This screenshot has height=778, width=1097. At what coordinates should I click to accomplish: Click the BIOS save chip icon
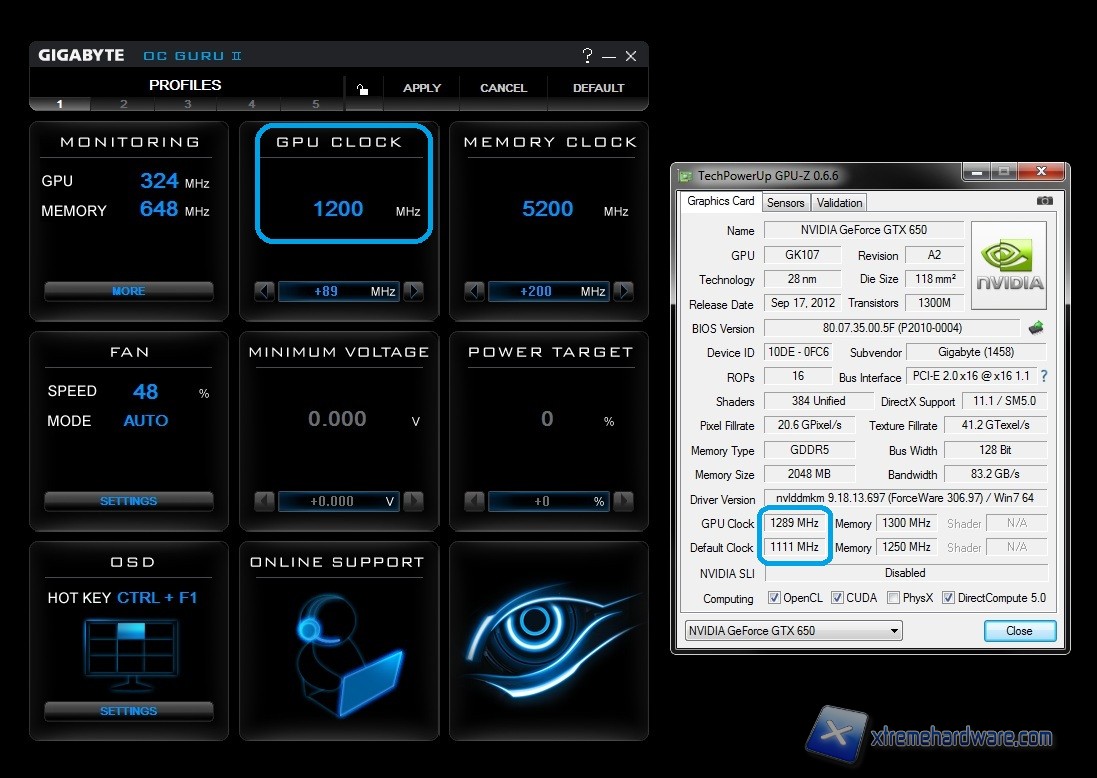1036,327
